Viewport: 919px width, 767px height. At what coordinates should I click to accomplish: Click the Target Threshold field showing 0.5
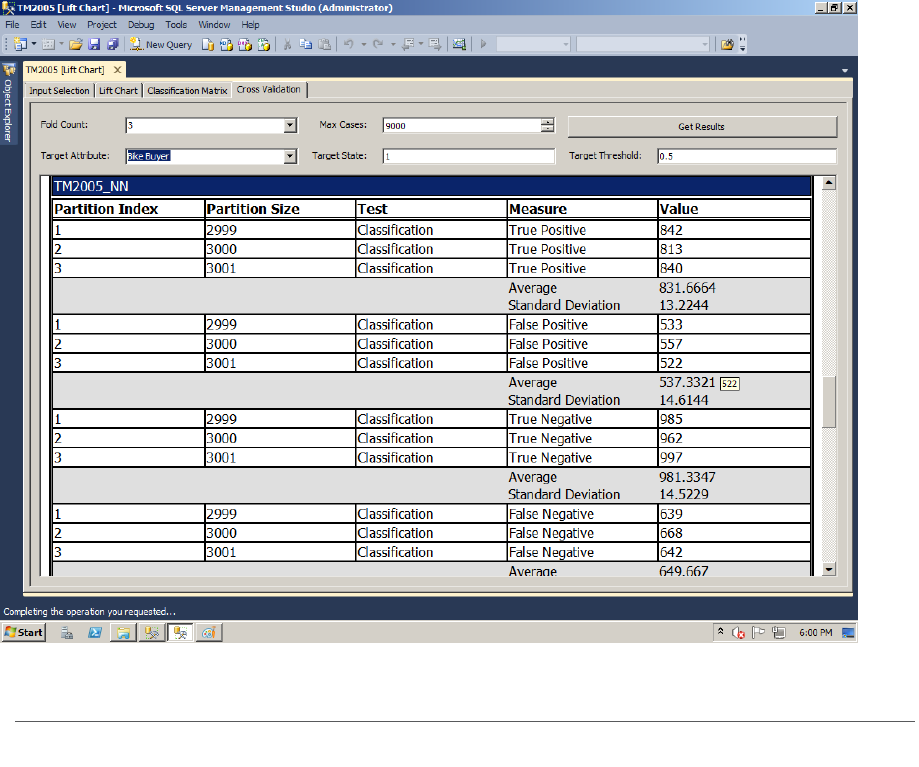[x=747, y=156]
